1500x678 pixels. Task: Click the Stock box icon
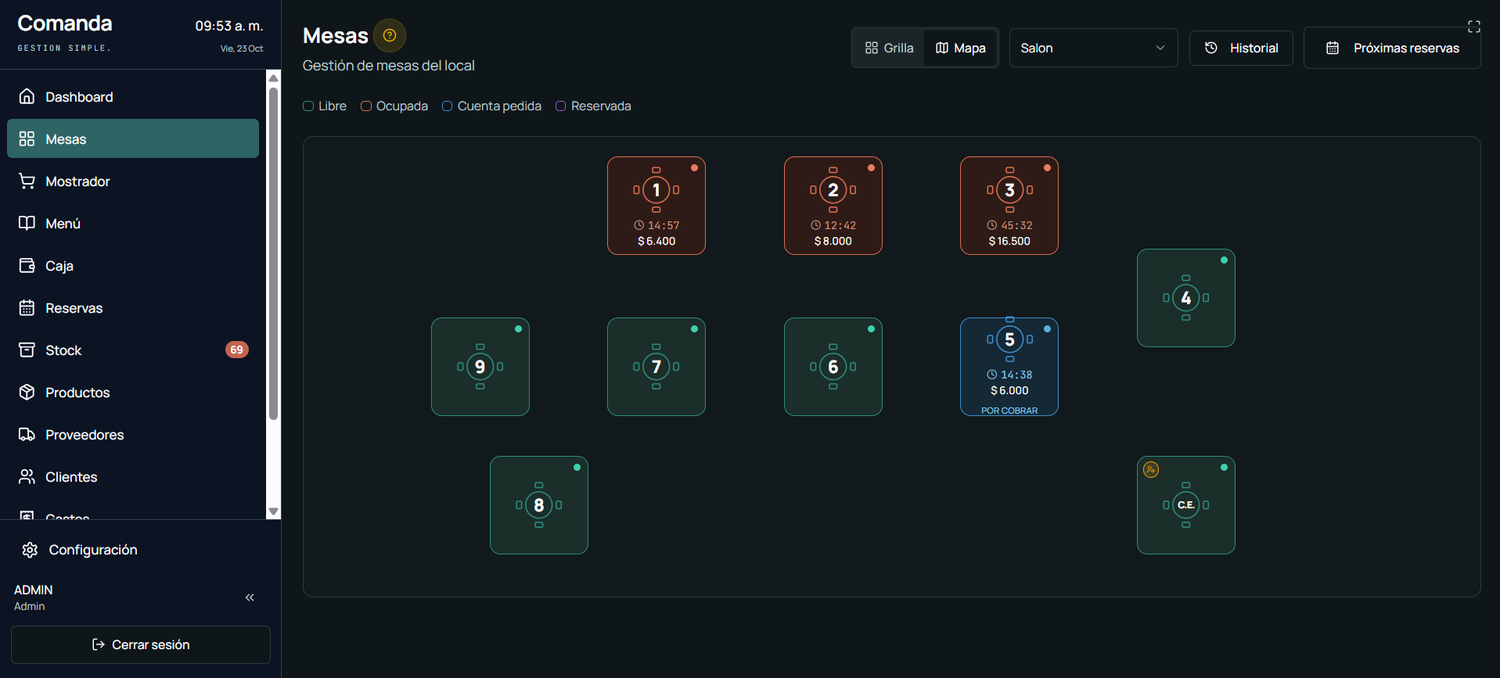[27, 350]
